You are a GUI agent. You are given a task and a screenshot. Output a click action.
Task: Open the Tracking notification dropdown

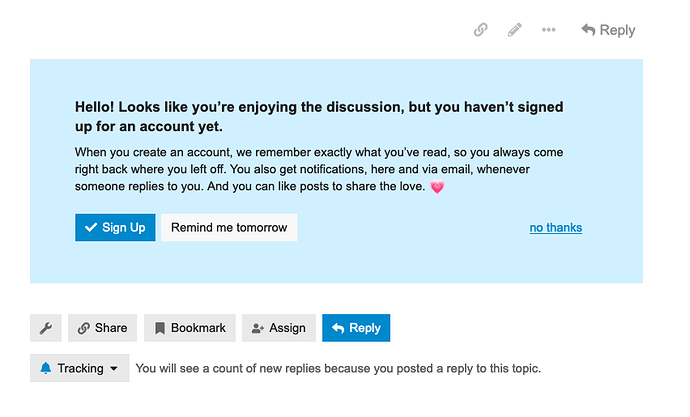[80, 368]
